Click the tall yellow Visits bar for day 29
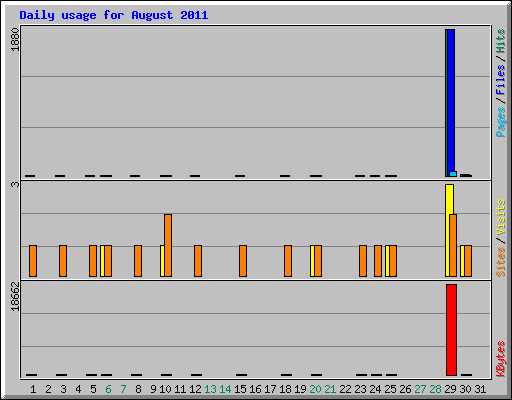Viewport: 512px width, 400px height. [x=449, y=200]
